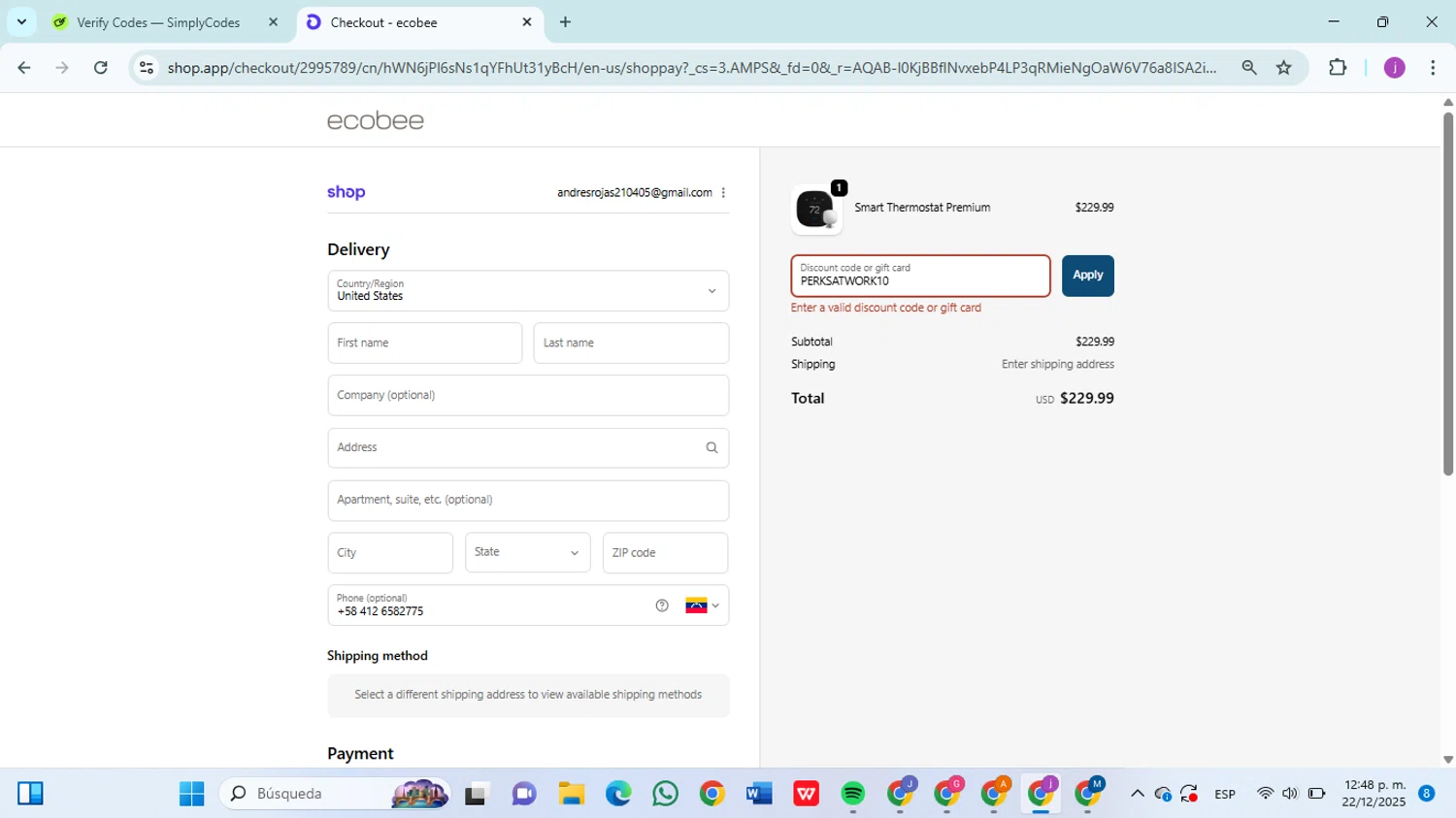Open Wi-Fi network settings in tray

click(x=1265, y=794)
